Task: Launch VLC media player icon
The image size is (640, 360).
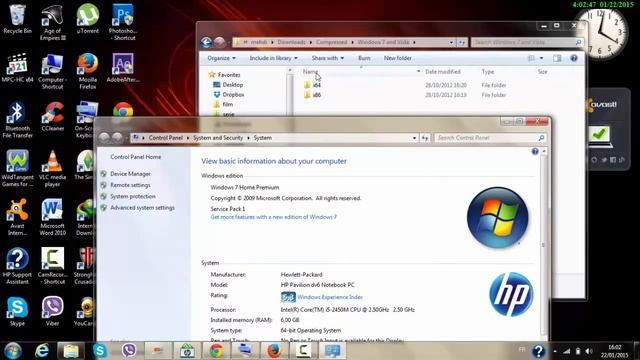Action: tap(52, 169)
